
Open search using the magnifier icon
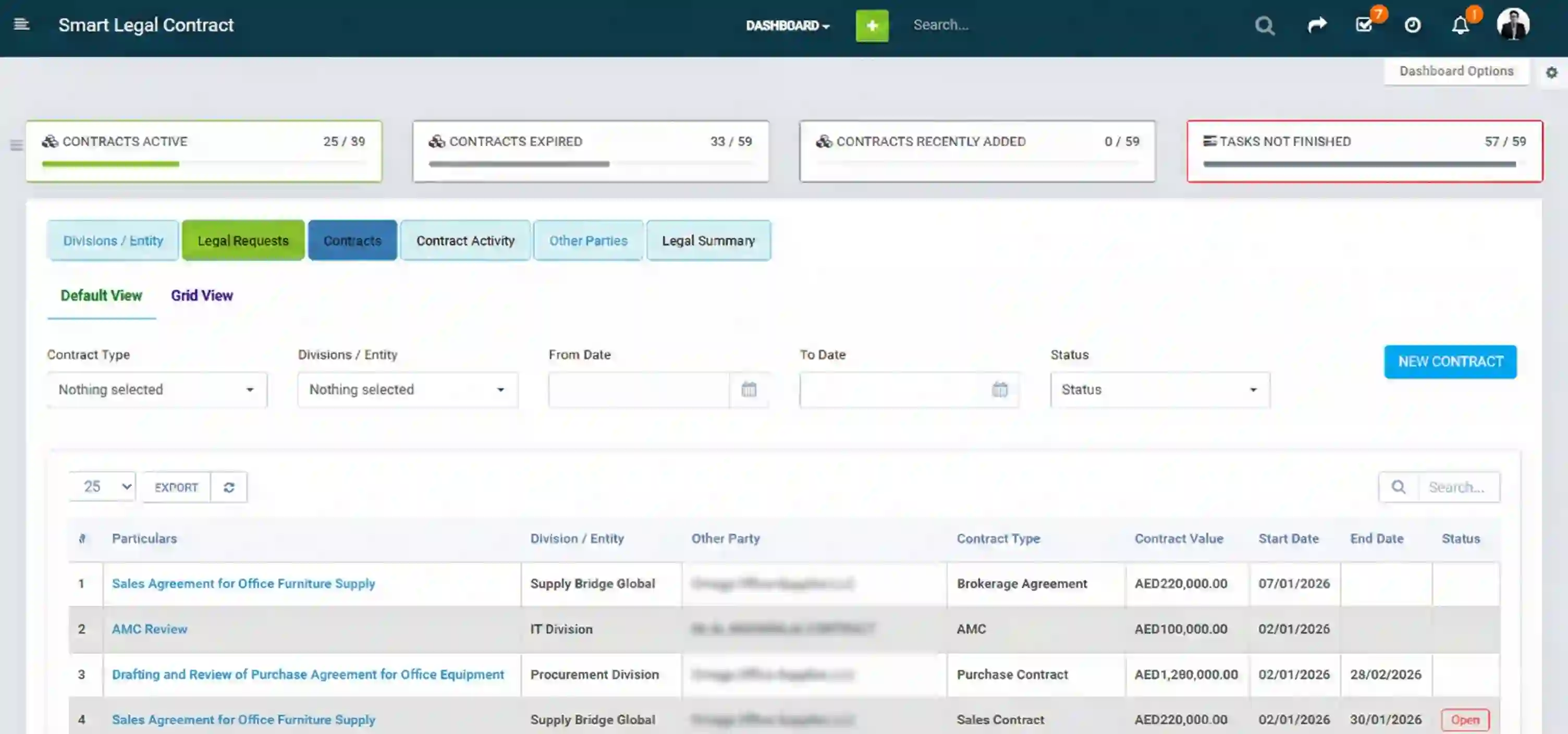coord(1265,26)
